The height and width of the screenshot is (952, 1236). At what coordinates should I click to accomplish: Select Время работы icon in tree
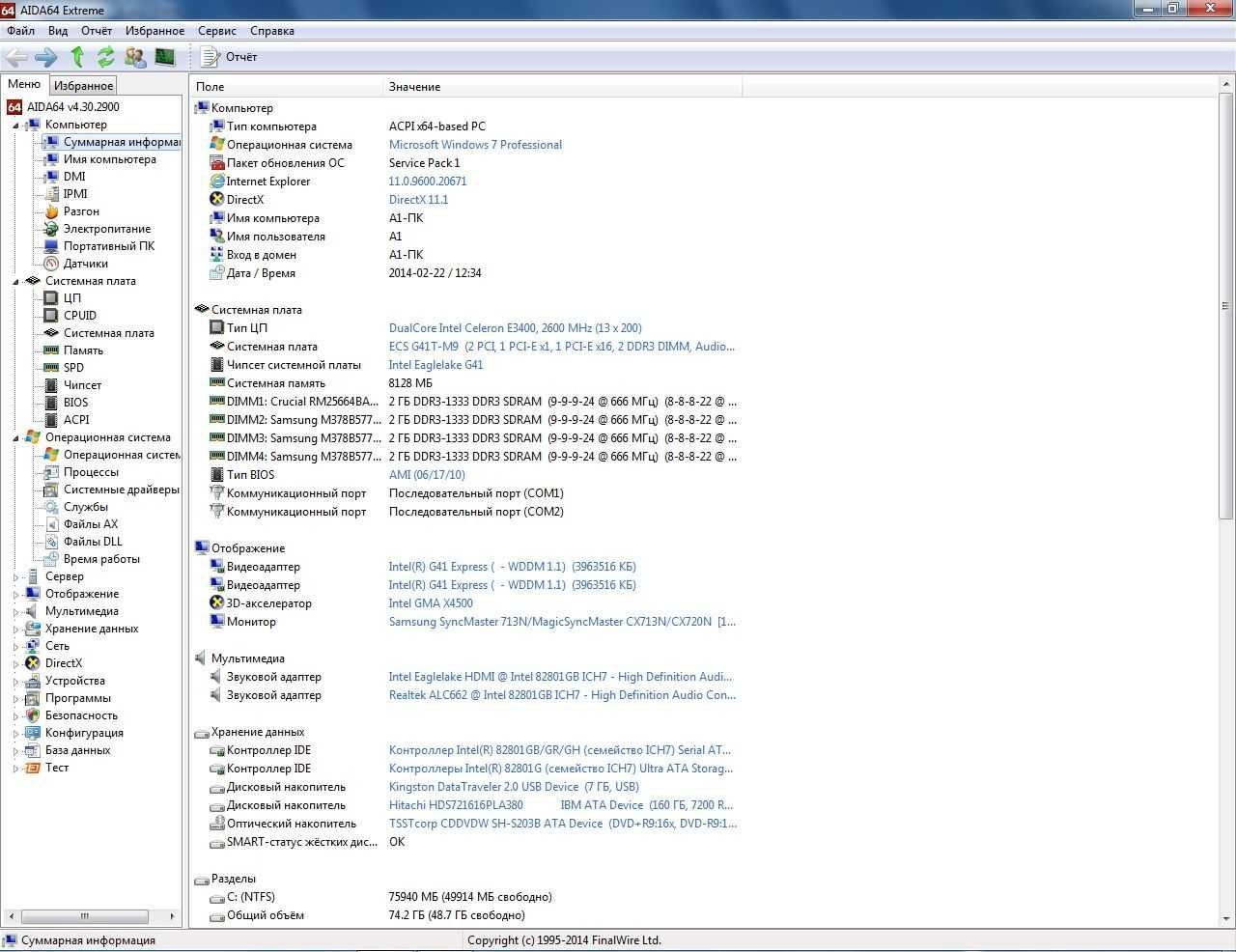(51, 559)
